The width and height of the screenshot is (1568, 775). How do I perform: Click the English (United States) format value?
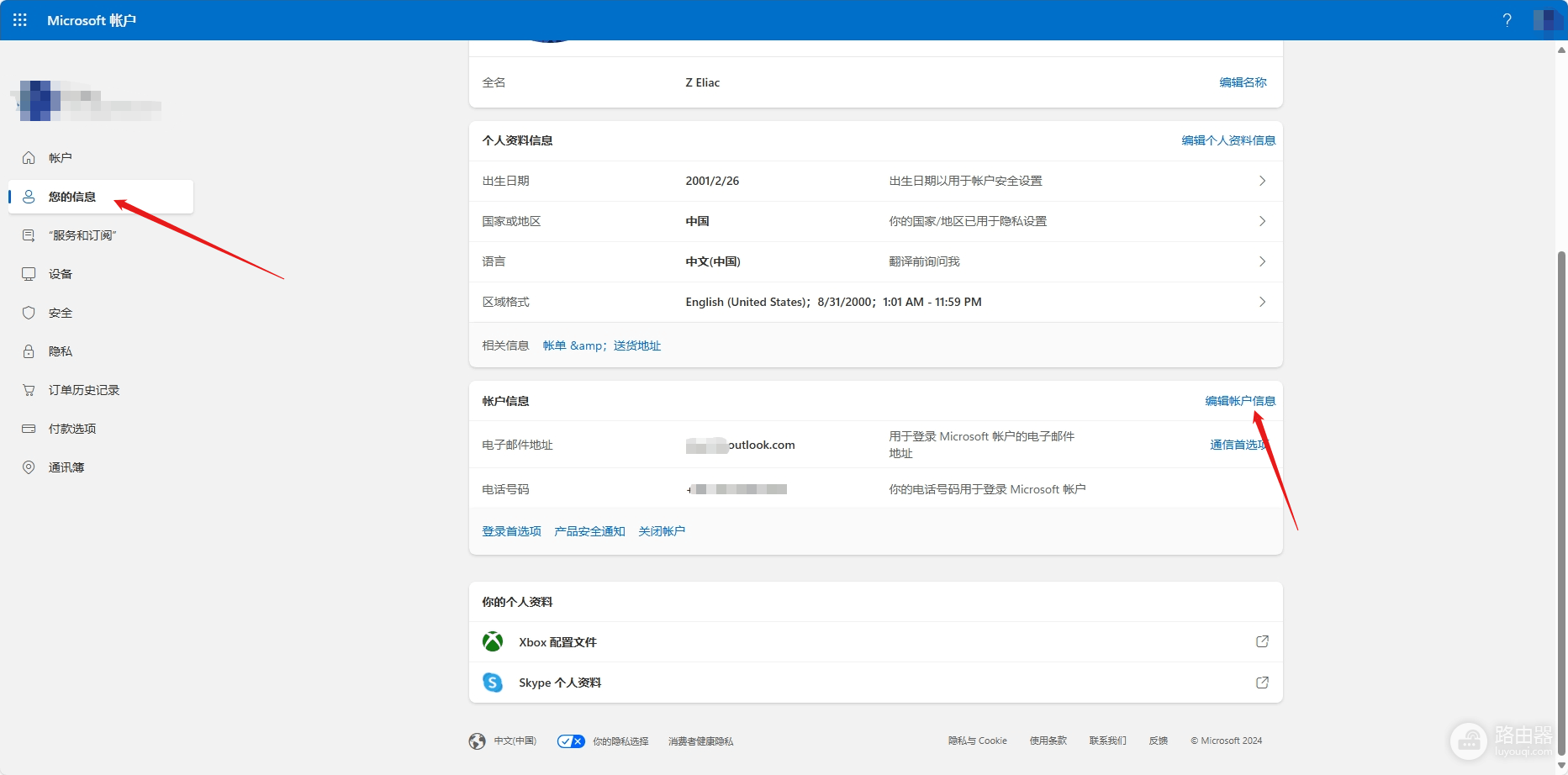pyautogui.click(x=833, y=302)
